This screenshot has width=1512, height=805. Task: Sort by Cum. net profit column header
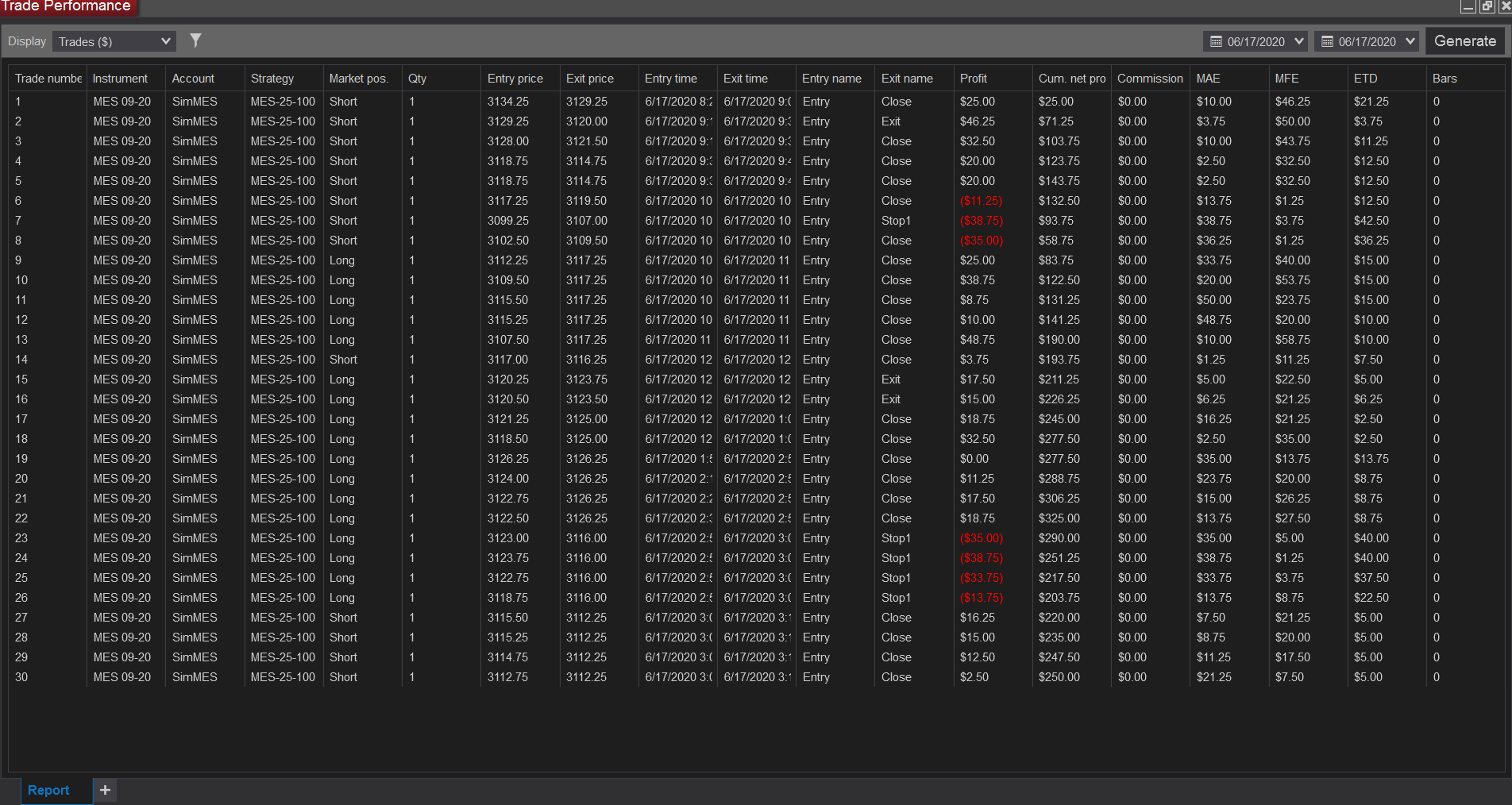click(x=1072, y=79)
